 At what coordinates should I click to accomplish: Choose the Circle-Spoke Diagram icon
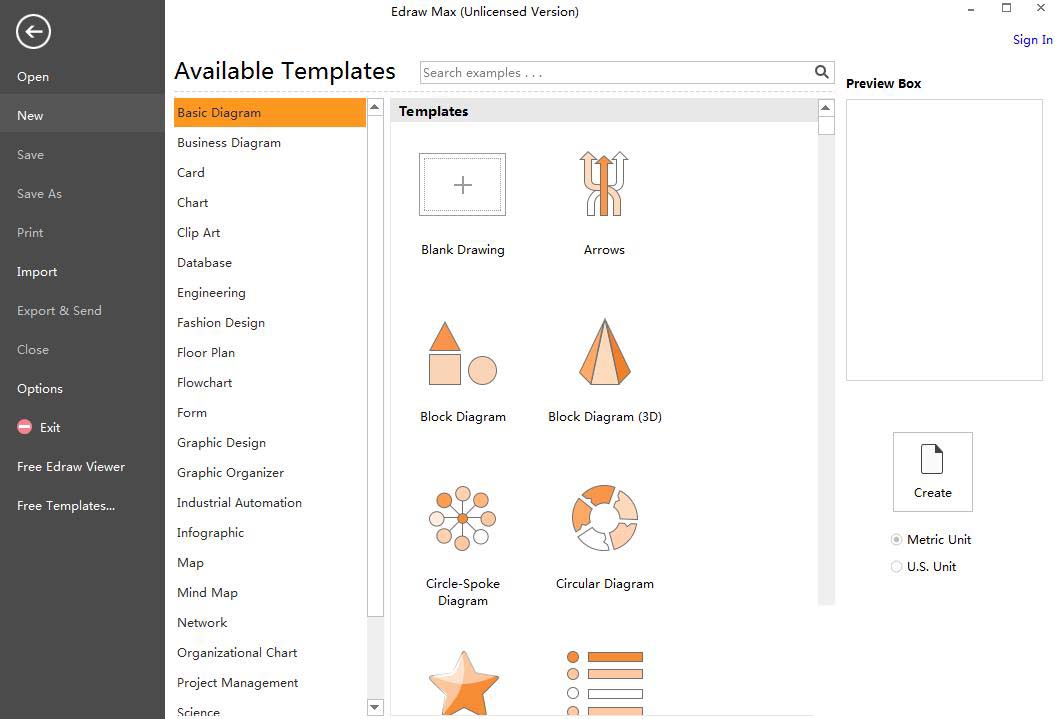(x=463, y=518)
